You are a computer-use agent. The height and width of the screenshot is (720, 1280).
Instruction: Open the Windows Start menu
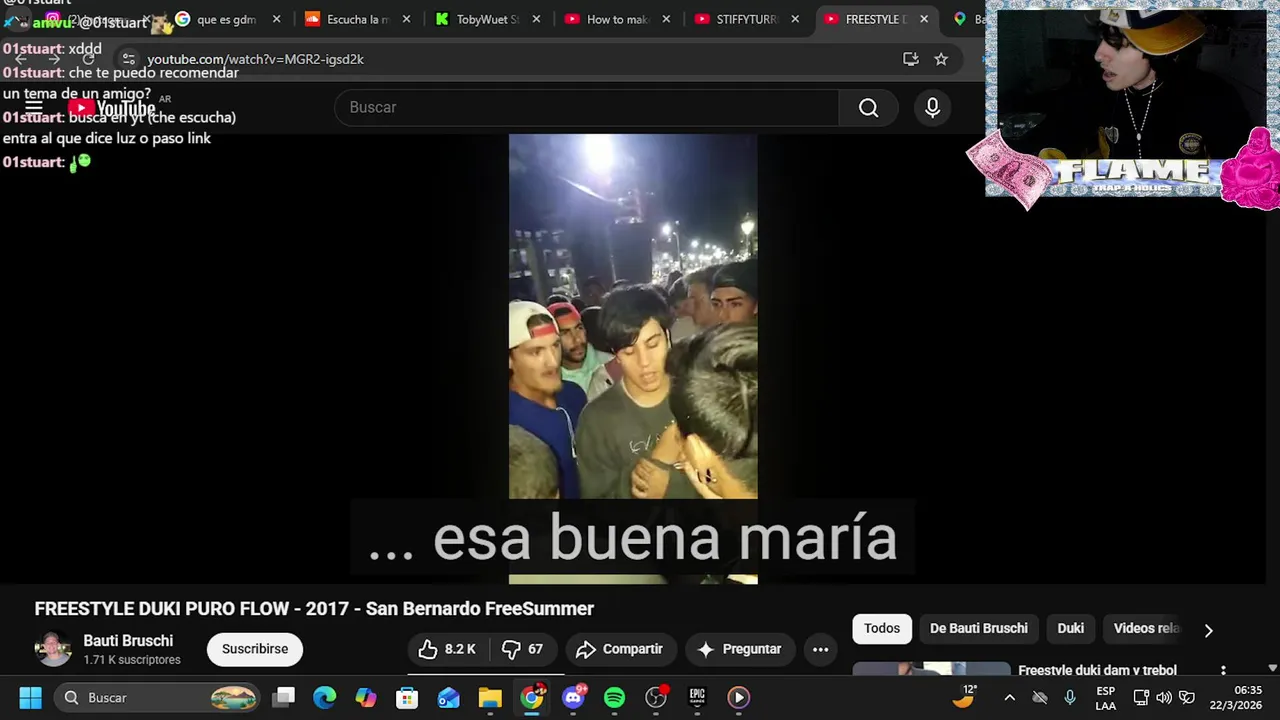coord(30,697)
